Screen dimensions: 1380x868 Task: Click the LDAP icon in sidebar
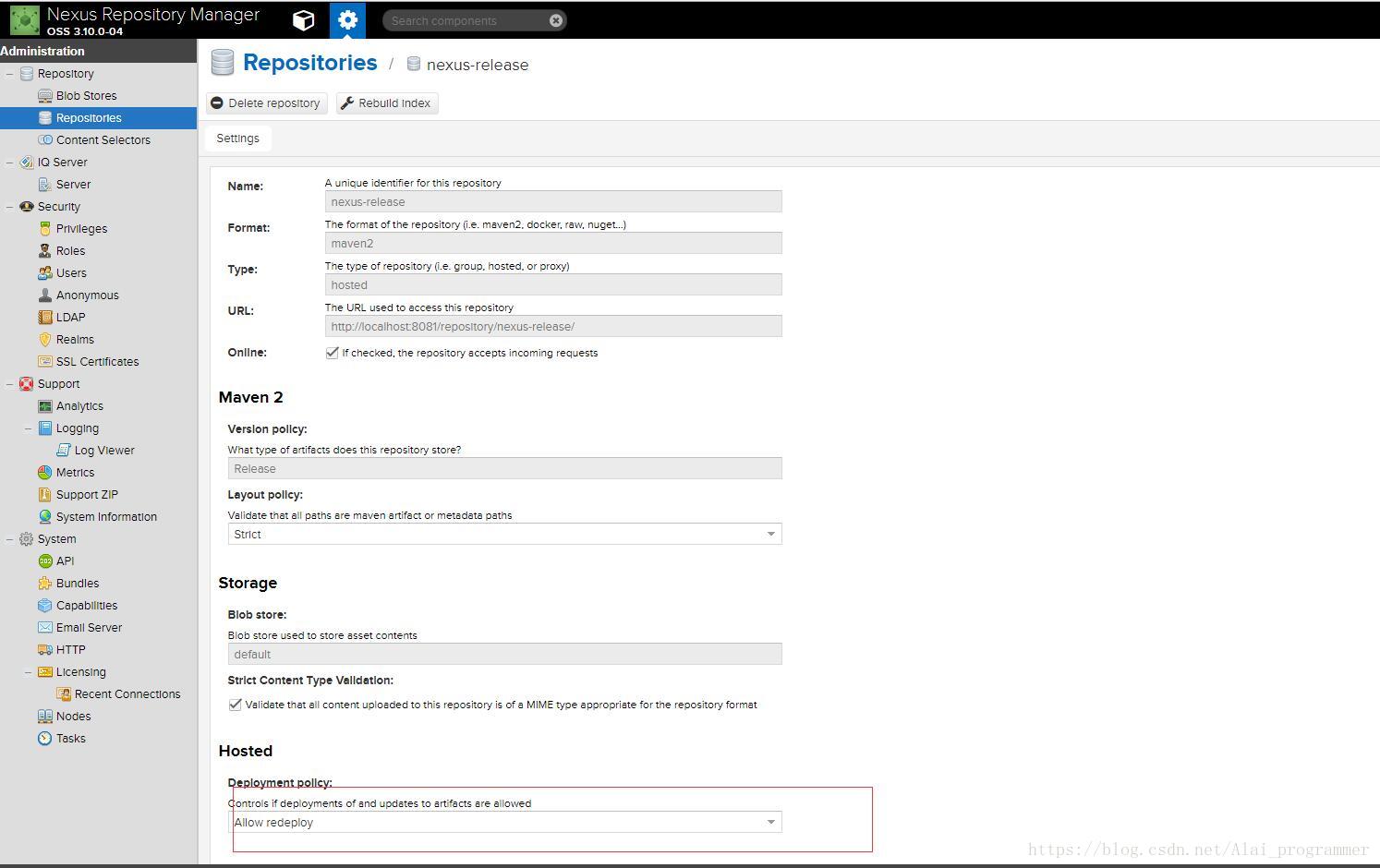tap(45, 318)
